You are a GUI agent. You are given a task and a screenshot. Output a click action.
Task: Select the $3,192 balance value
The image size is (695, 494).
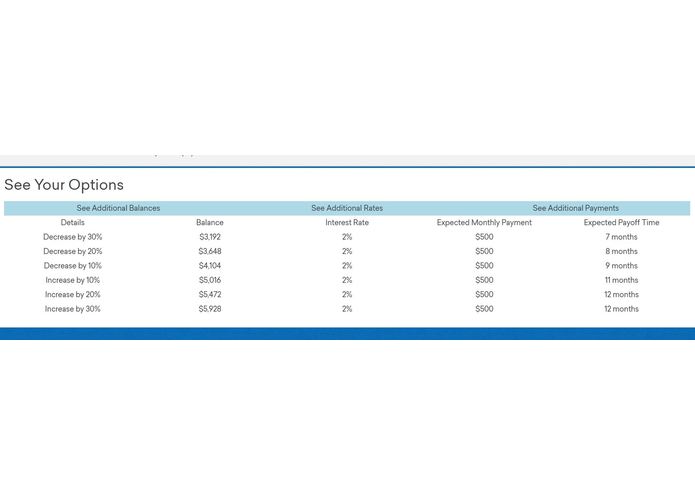(210, 237)
